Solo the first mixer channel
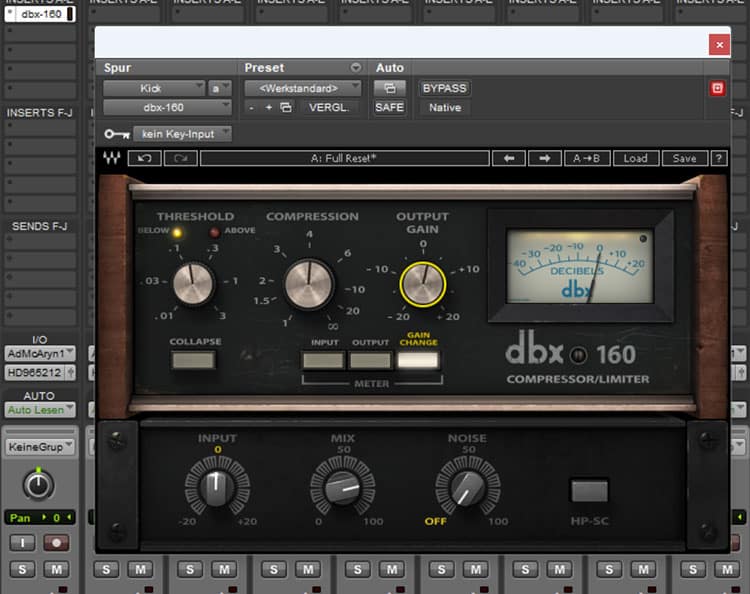750x594 pixels. [x=22, y=569]
